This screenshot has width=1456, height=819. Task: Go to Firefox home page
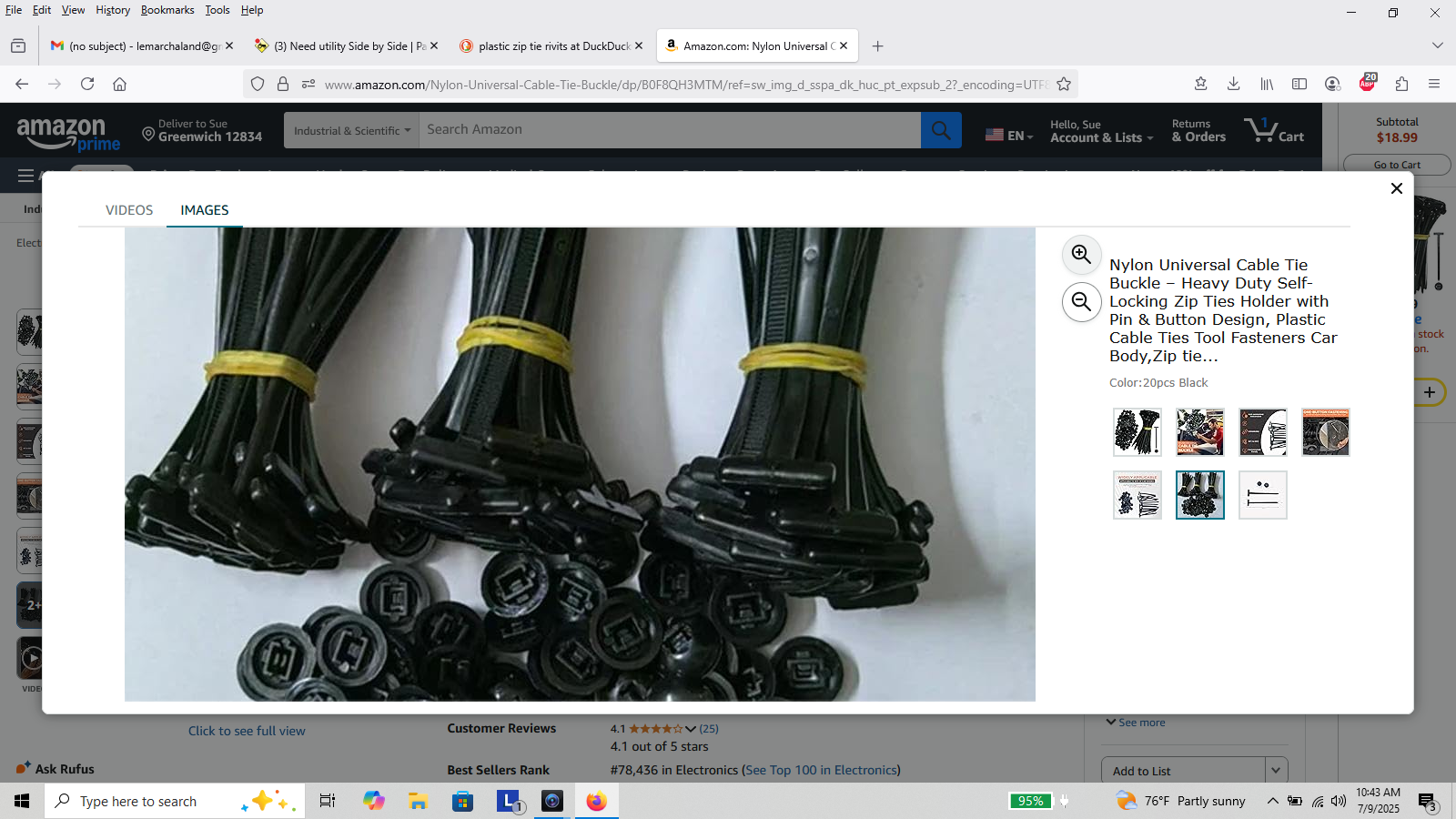119,84
